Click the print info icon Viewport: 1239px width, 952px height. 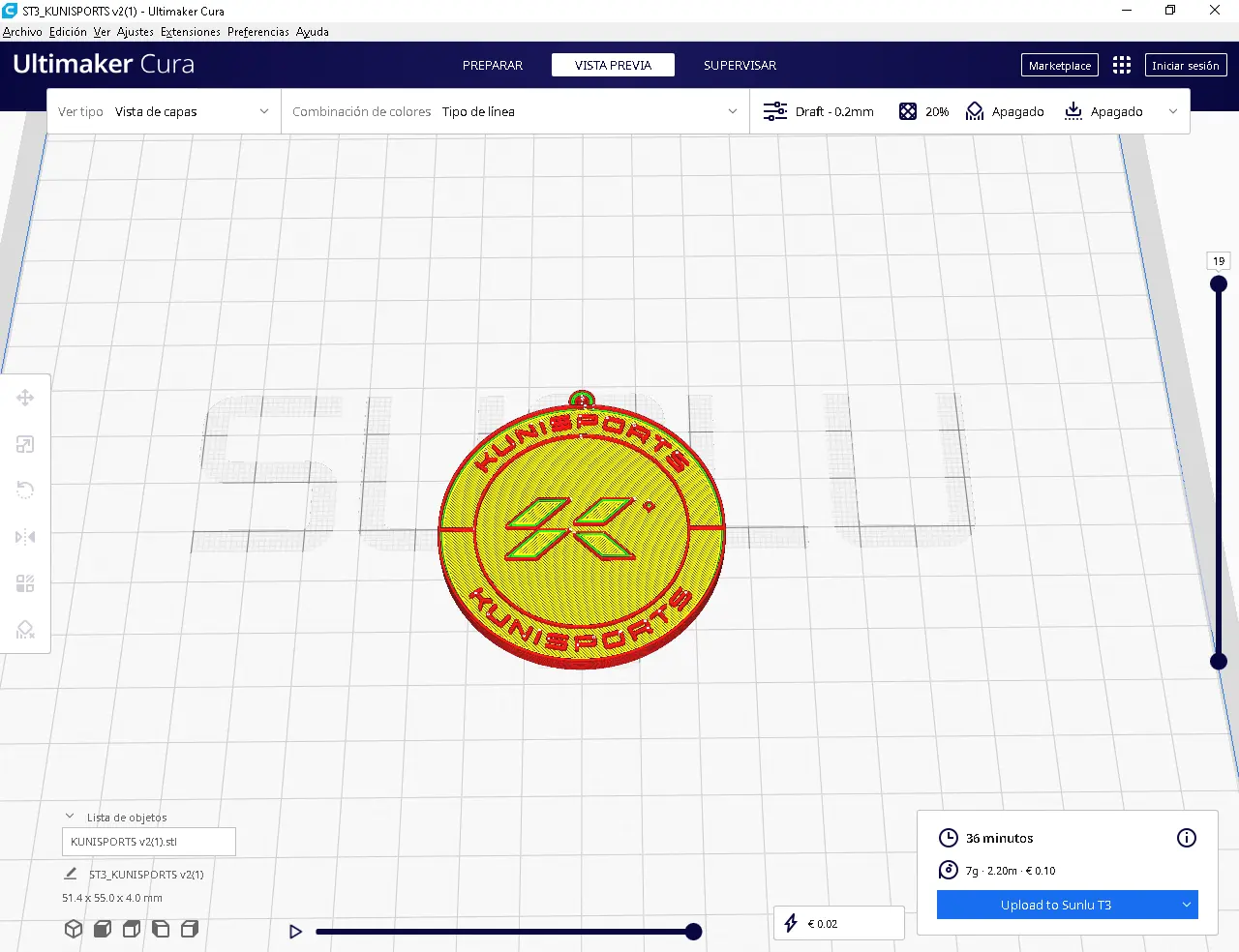[x=1186, y=838]
